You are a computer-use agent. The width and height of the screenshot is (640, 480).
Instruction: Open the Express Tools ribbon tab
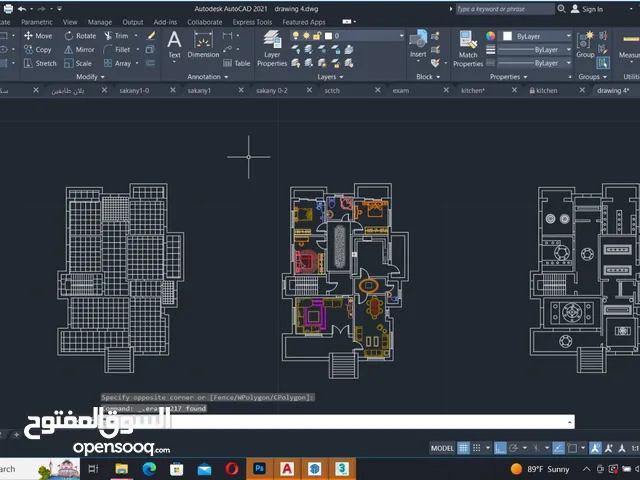(252, 22)
